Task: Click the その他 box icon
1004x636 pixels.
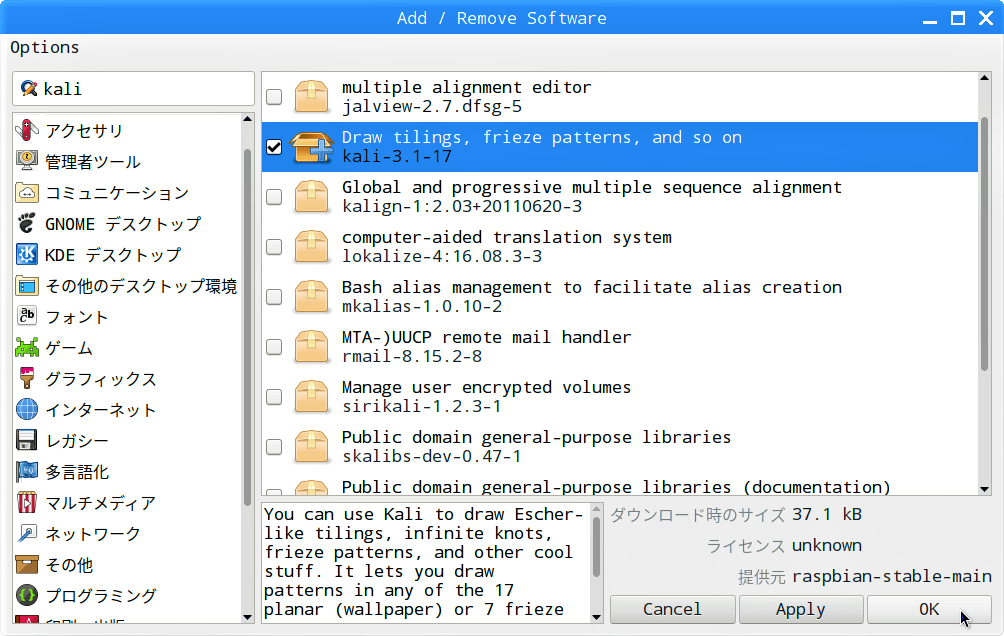Action: [x=27, y=564]
